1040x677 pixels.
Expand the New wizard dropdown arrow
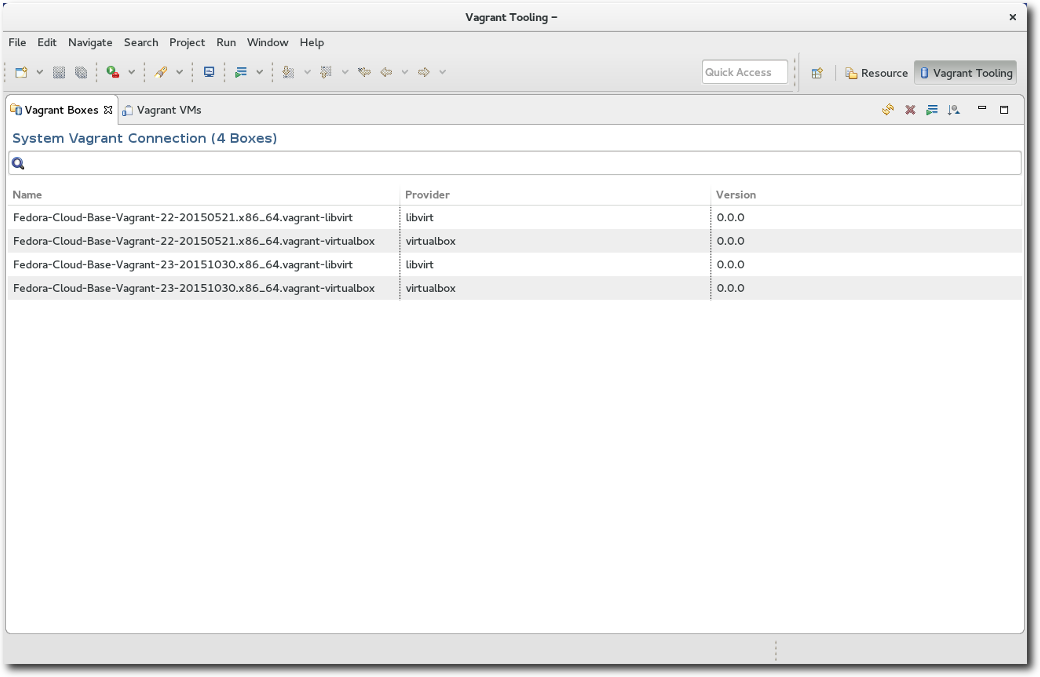coord(40,72)
